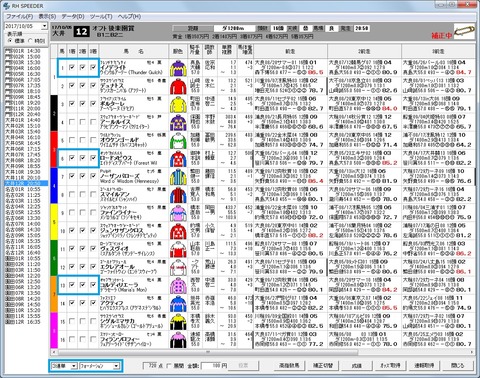Viewport: 480px width, 378px height.
Task: Click the yellow-black silks icon for horse 15
Action: [178, 321]
